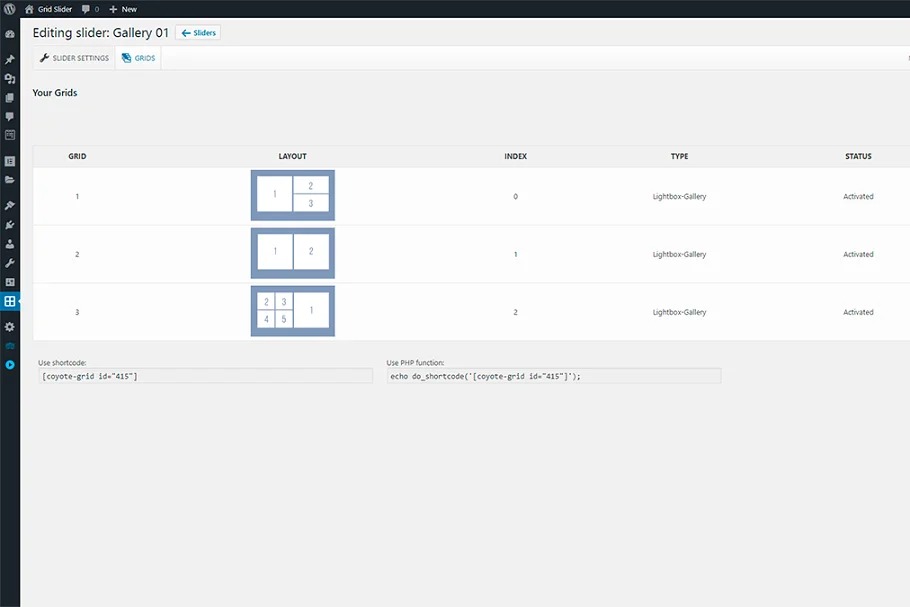
Task: Click the comments bubble in admin bar
Action: pyautogui.click(x=90, y=9)
